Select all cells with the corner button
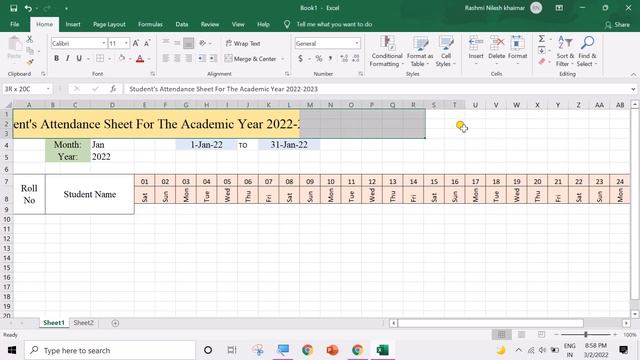The height and width of the screenshot is (360, 640). (x=8, y=105)
